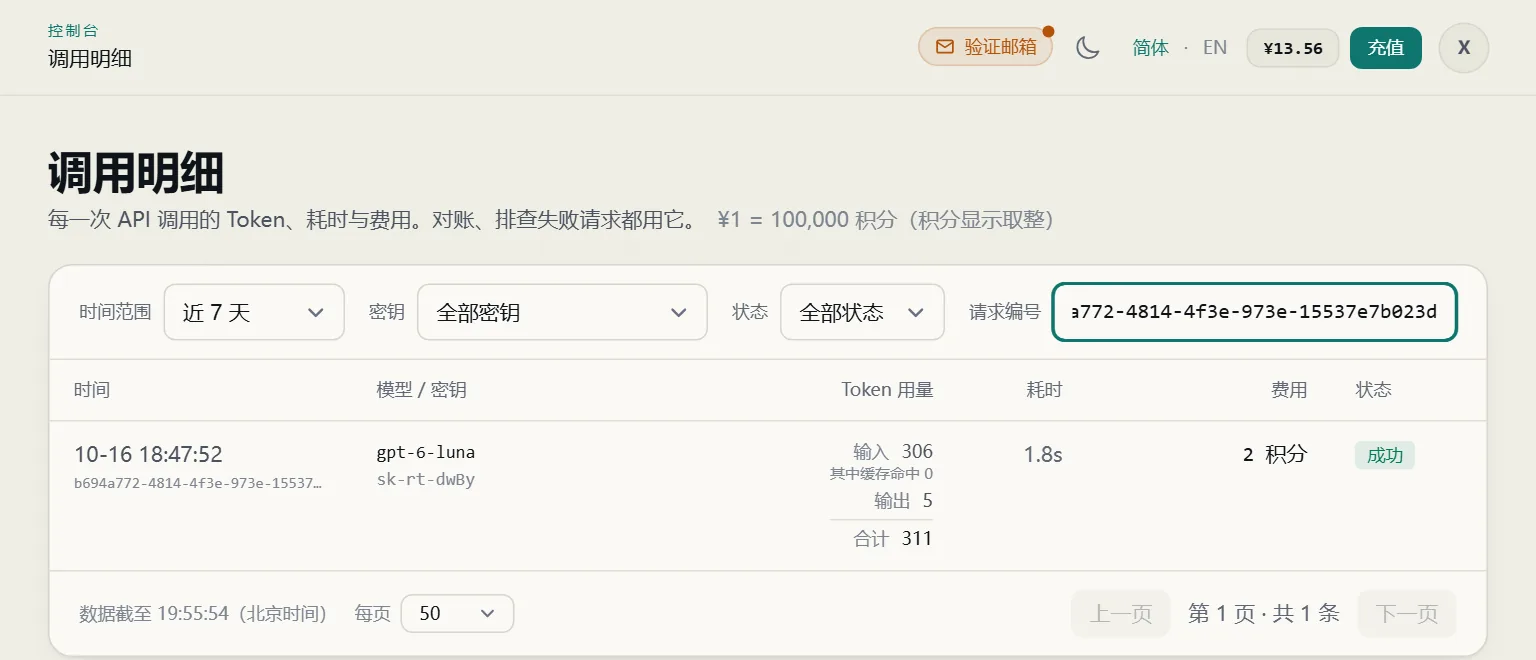Click the 成功 status badge
Image resolution: width=1536 pixels, height=660 pixels.
click(x=1385, y=455)
